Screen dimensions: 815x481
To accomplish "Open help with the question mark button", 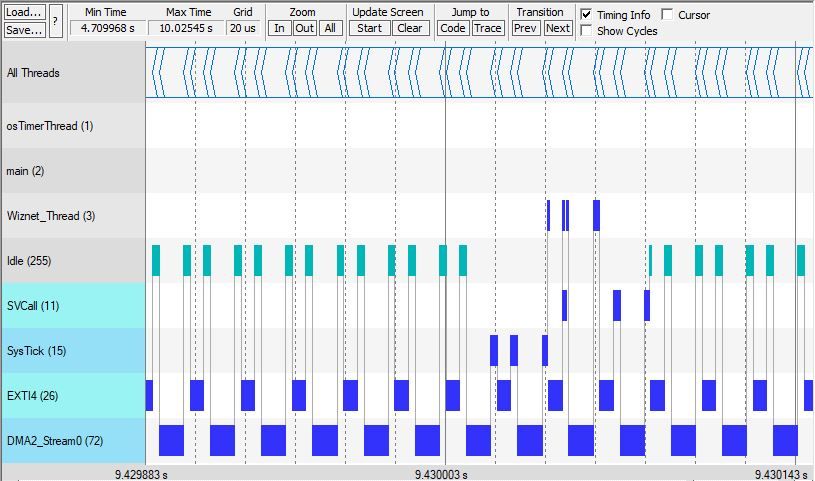I will click(x=56, y=21).
